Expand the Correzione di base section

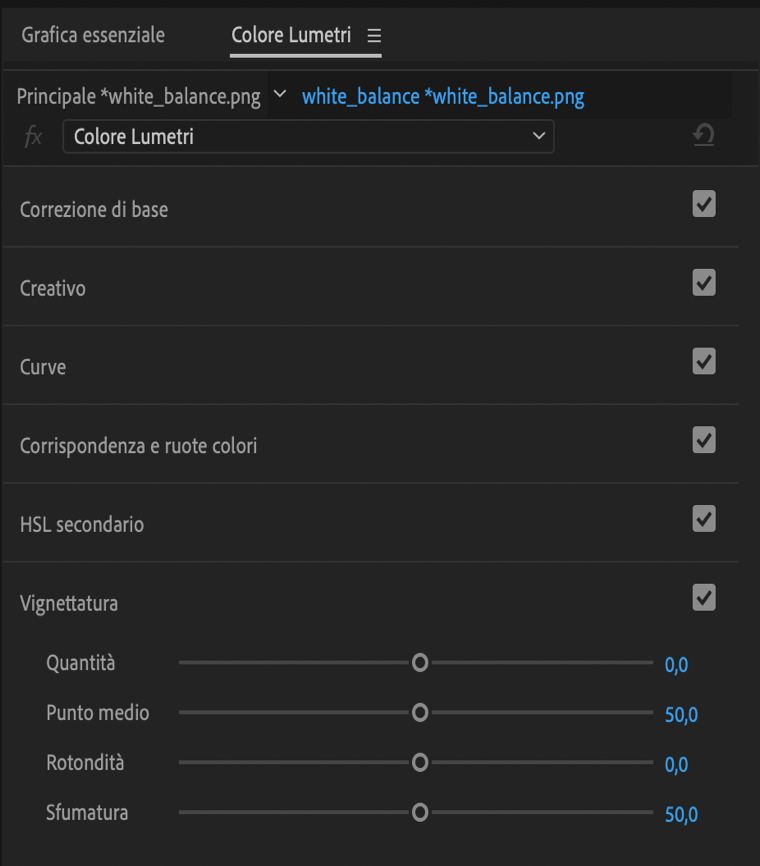[94, 210]
